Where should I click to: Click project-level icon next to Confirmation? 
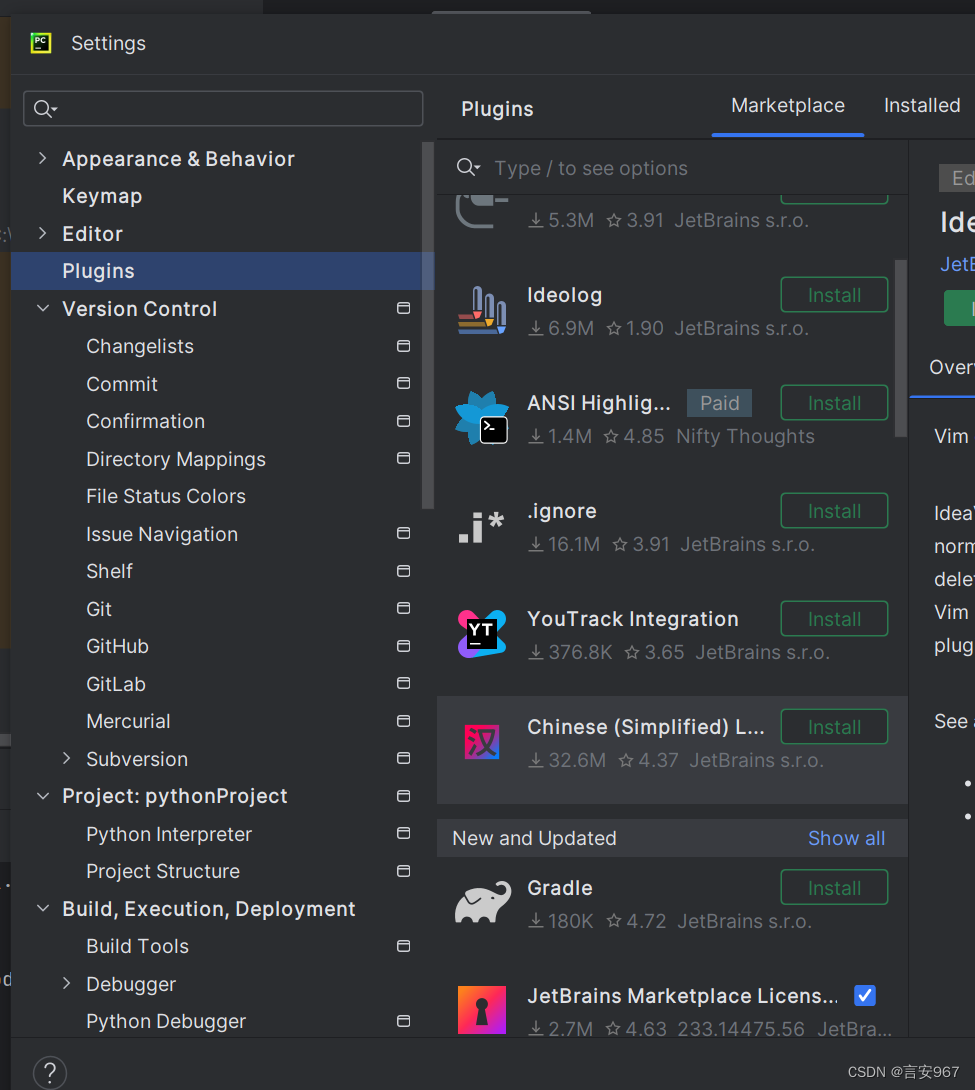403,421
